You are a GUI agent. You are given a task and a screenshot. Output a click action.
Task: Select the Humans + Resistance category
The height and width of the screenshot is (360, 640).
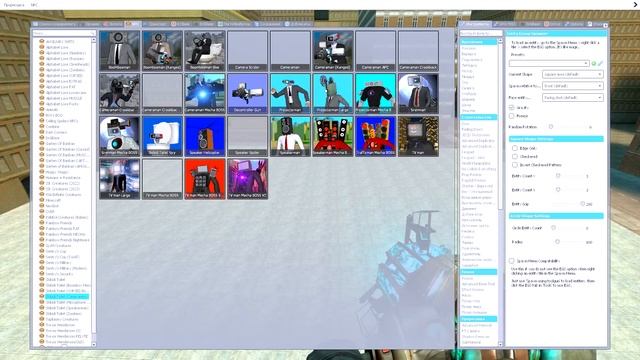tap(63, 178)
